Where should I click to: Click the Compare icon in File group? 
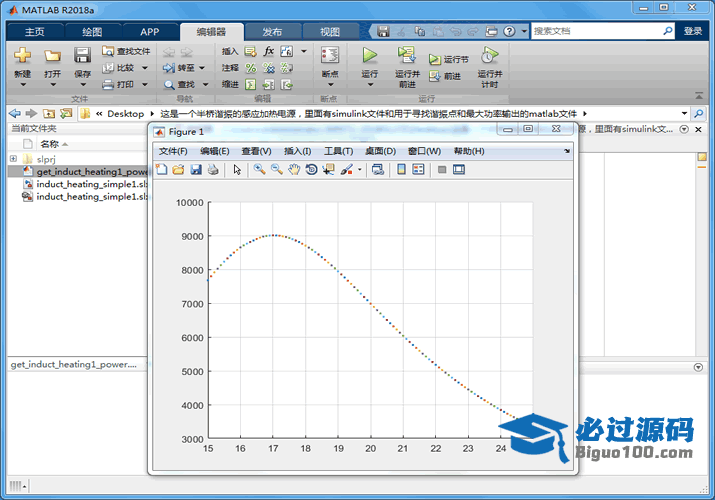[x=108, y=68]
